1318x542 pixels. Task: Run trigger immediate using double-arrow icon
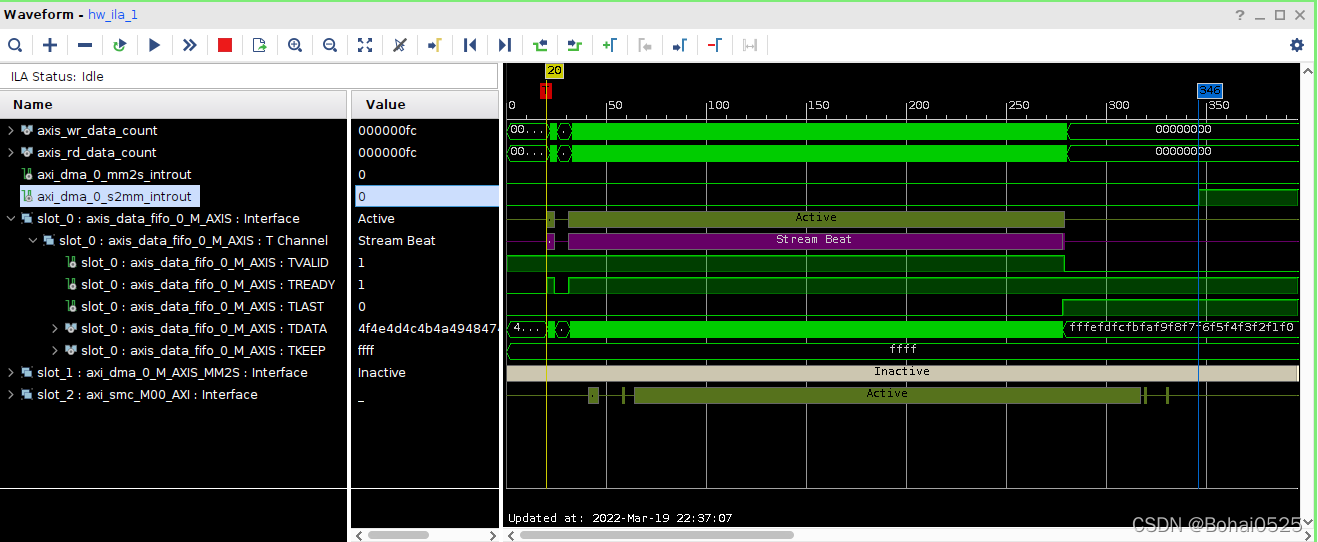click(x=190, y=45)
